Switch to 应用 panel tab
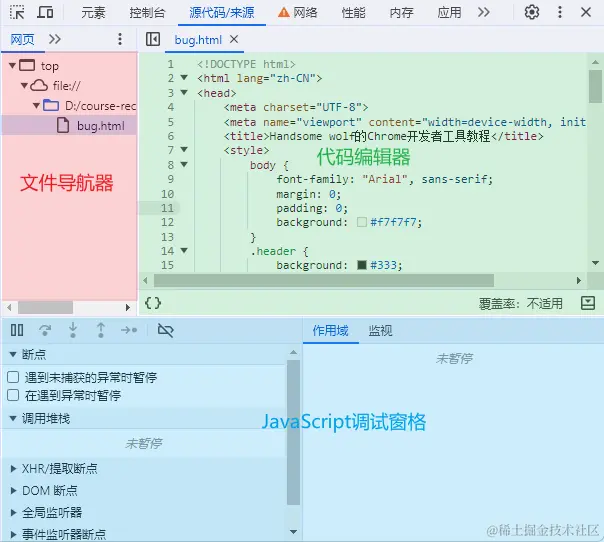The image size is (604, 542). pyautogui.click(x=449, y=13)
